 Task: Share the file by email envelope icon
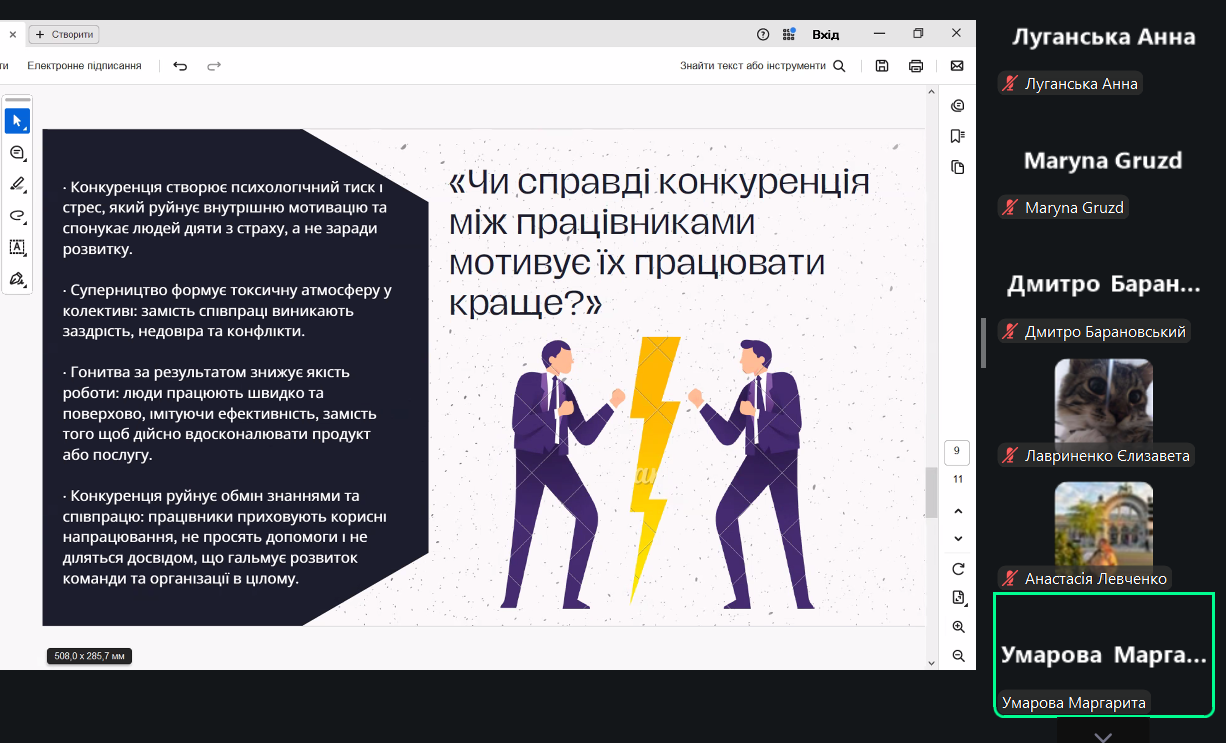click(957, 66)
